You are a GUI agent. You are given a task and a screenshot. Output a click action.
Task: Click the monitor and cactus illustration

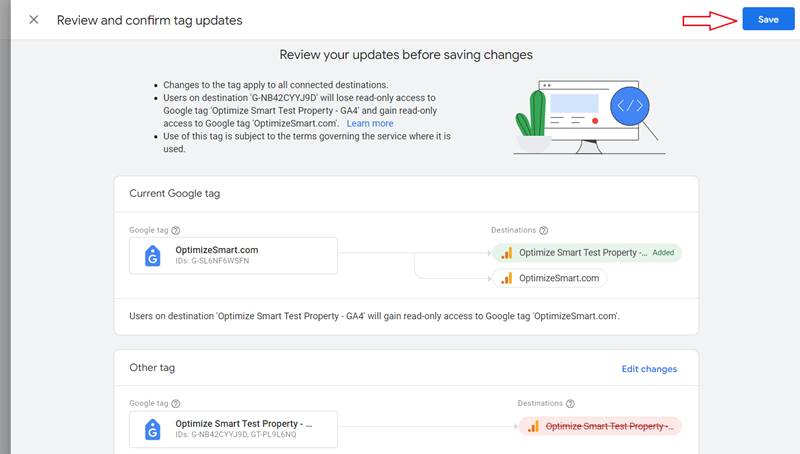[x=589, y=117]
